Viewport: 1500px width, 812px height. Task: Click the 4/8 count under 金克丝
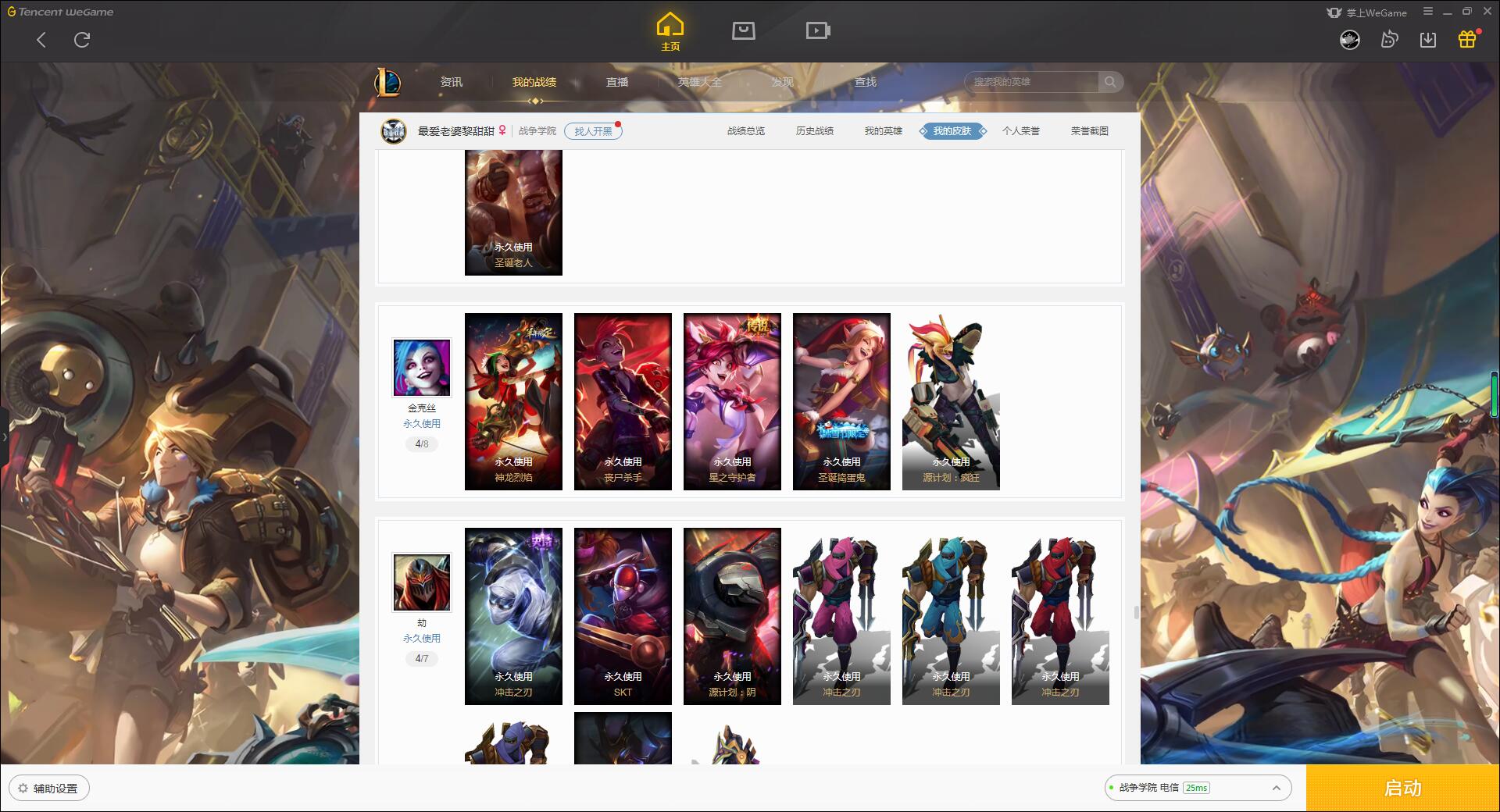pos(422,444)
